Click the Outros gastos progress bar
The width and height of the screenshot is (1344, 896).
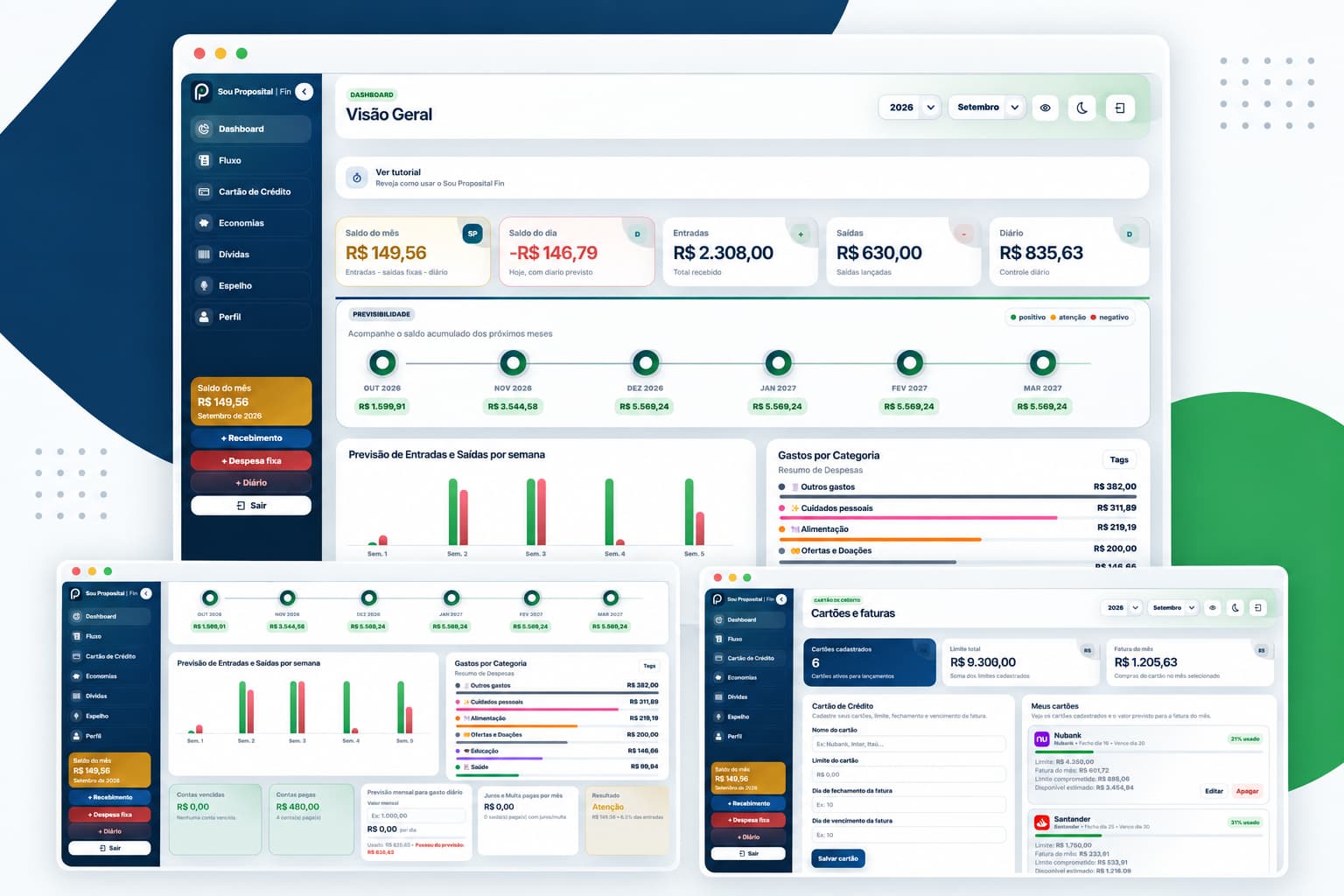click(957, 496)
